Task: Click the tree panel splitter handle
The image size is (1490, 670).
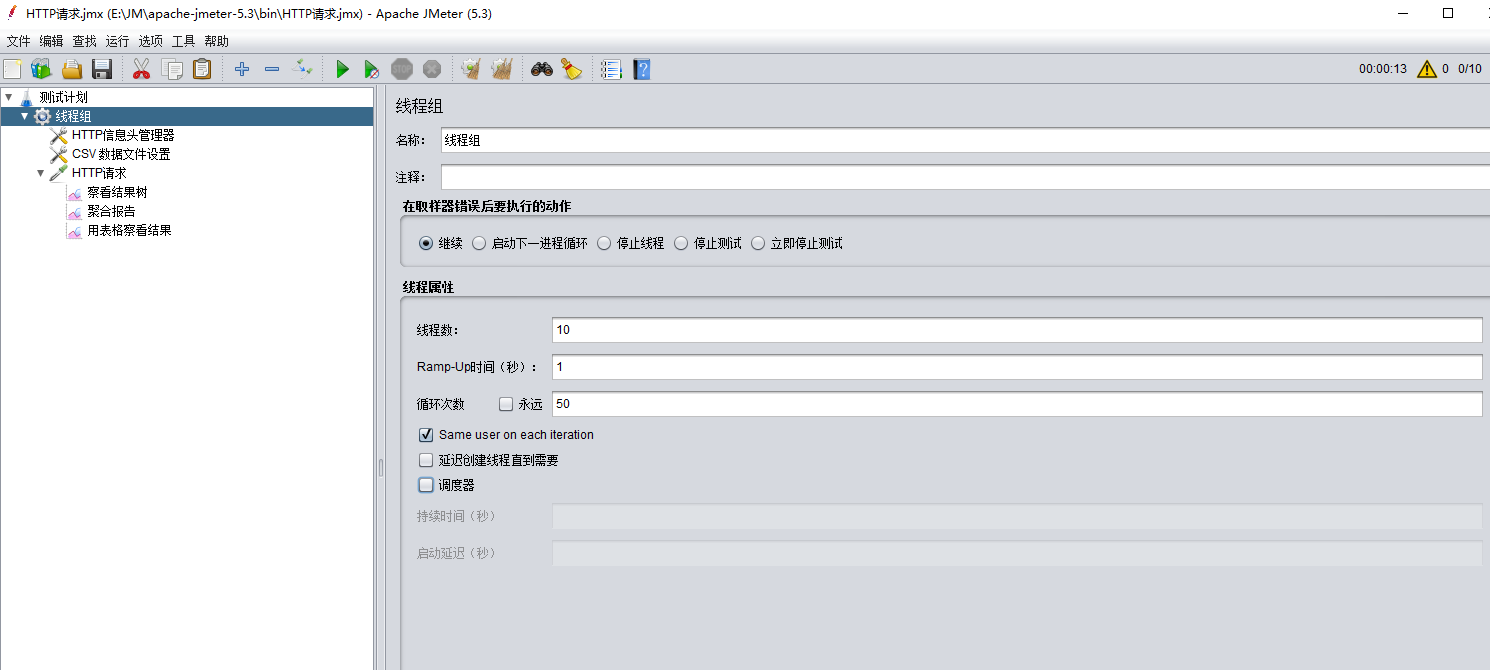Action: click(x=380, y=467)
